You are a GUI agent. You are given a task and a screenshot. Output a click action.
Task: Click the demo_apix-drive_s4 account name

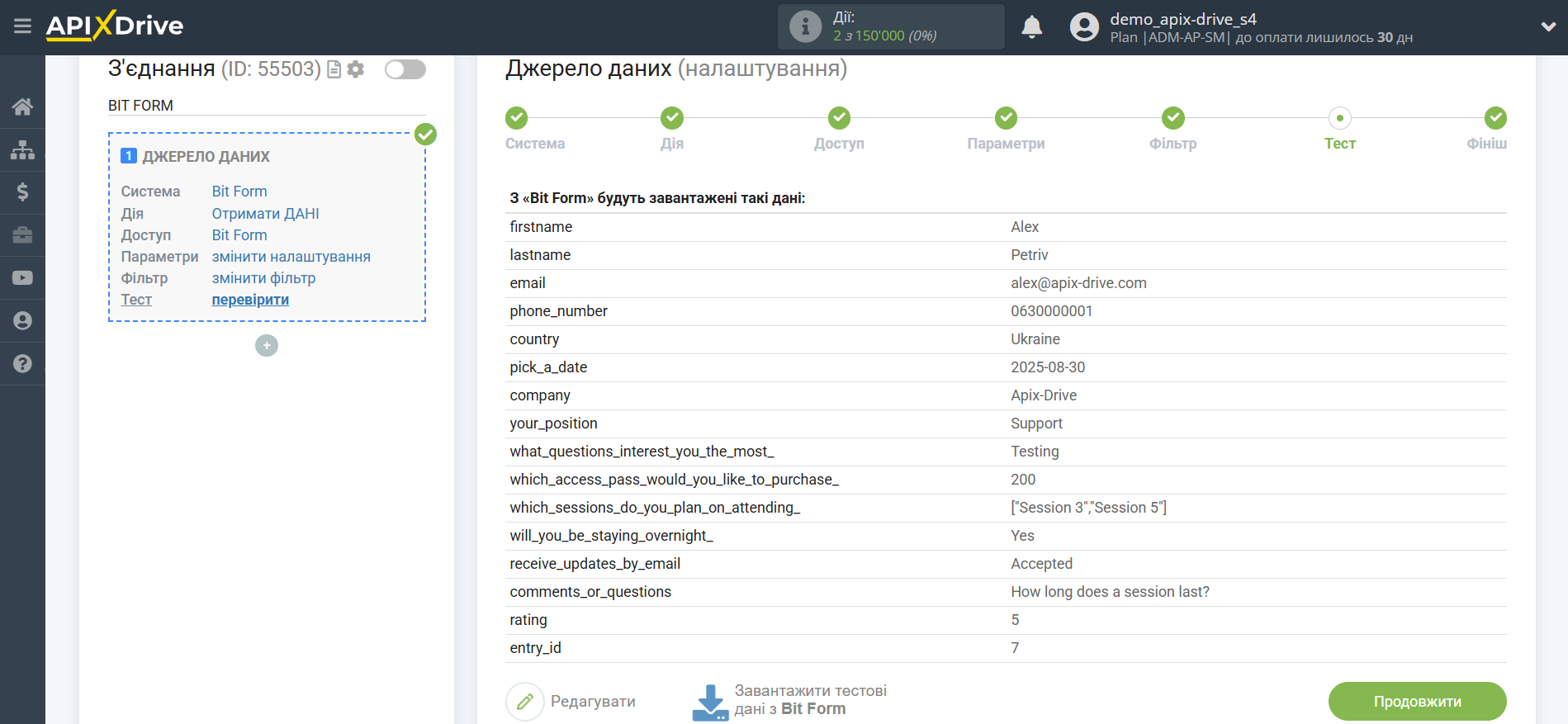coord(1182,19)
